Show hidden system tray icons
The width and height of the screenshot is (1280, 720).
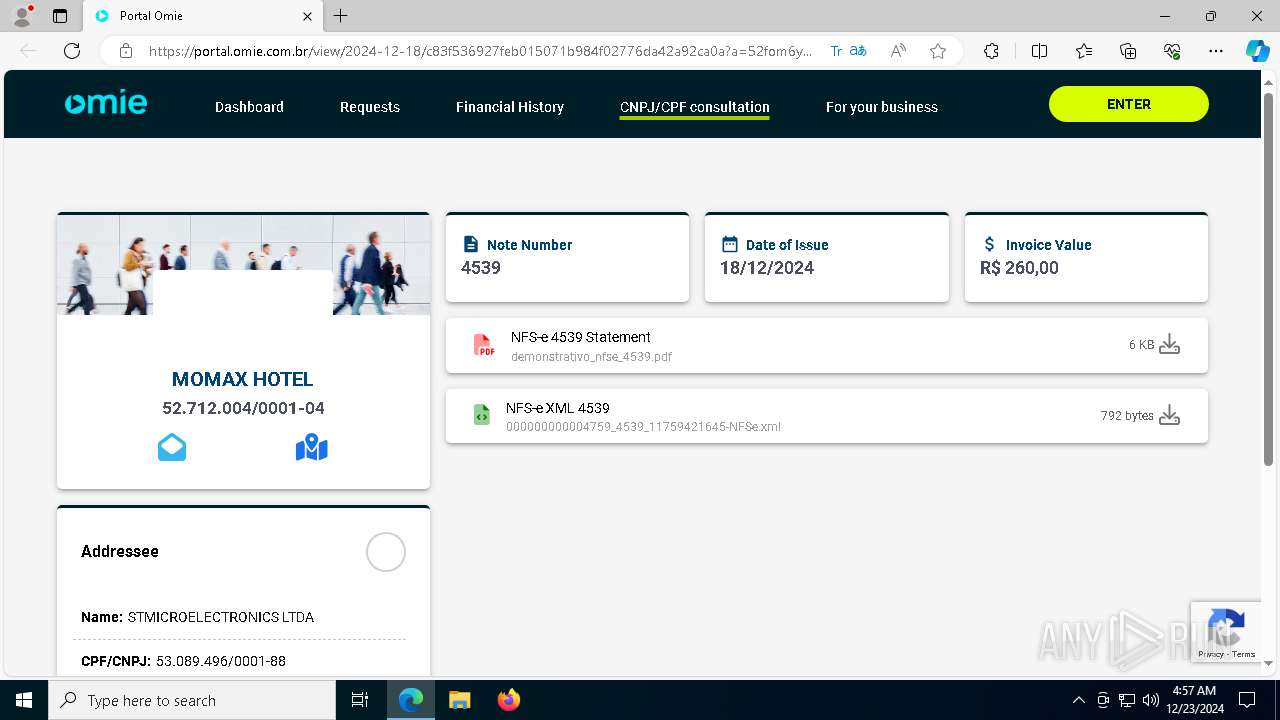click(1078, 700)
